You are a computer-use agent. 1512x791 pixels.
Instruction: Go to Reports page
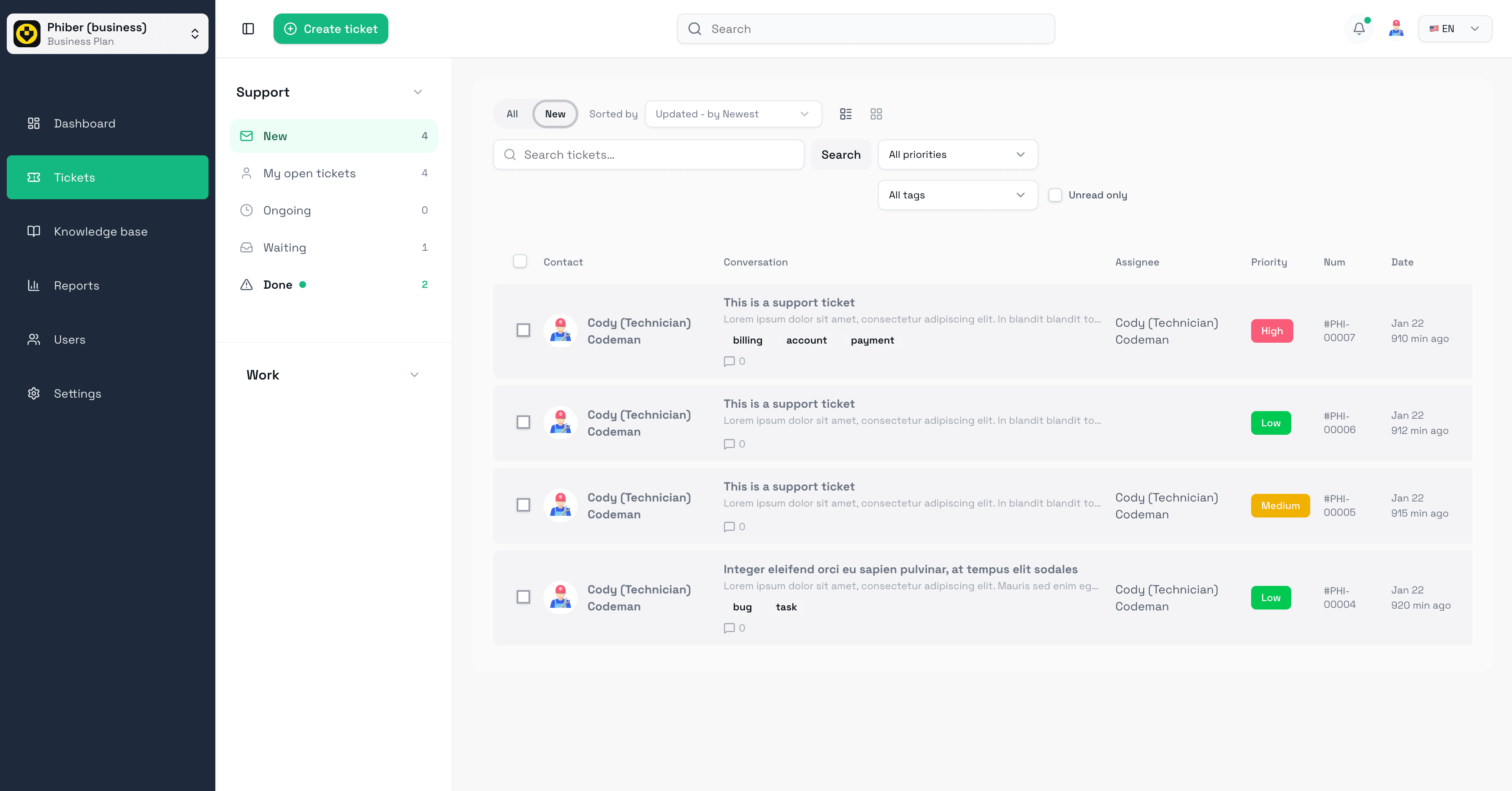tap(76, 285)
